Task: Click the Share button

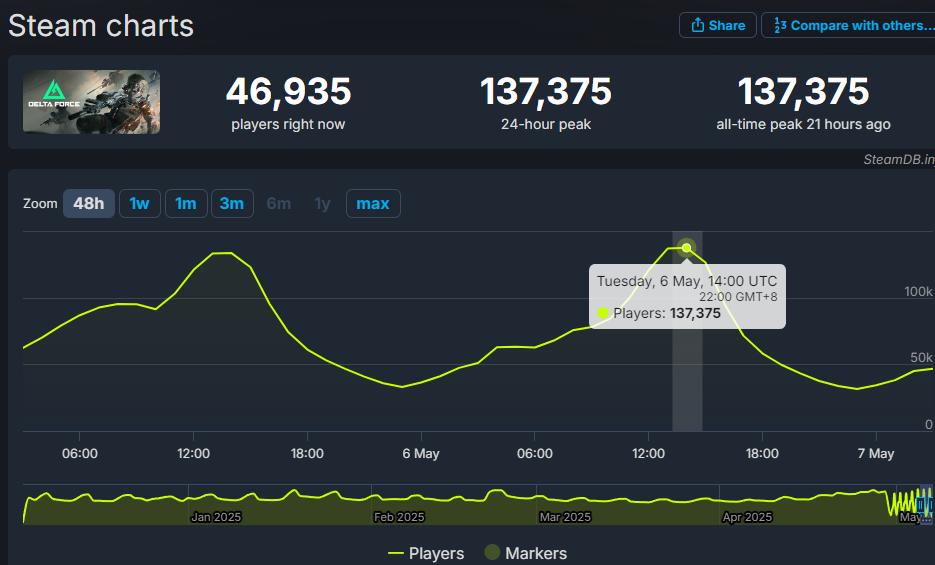Action: click(x=717, y=26)
